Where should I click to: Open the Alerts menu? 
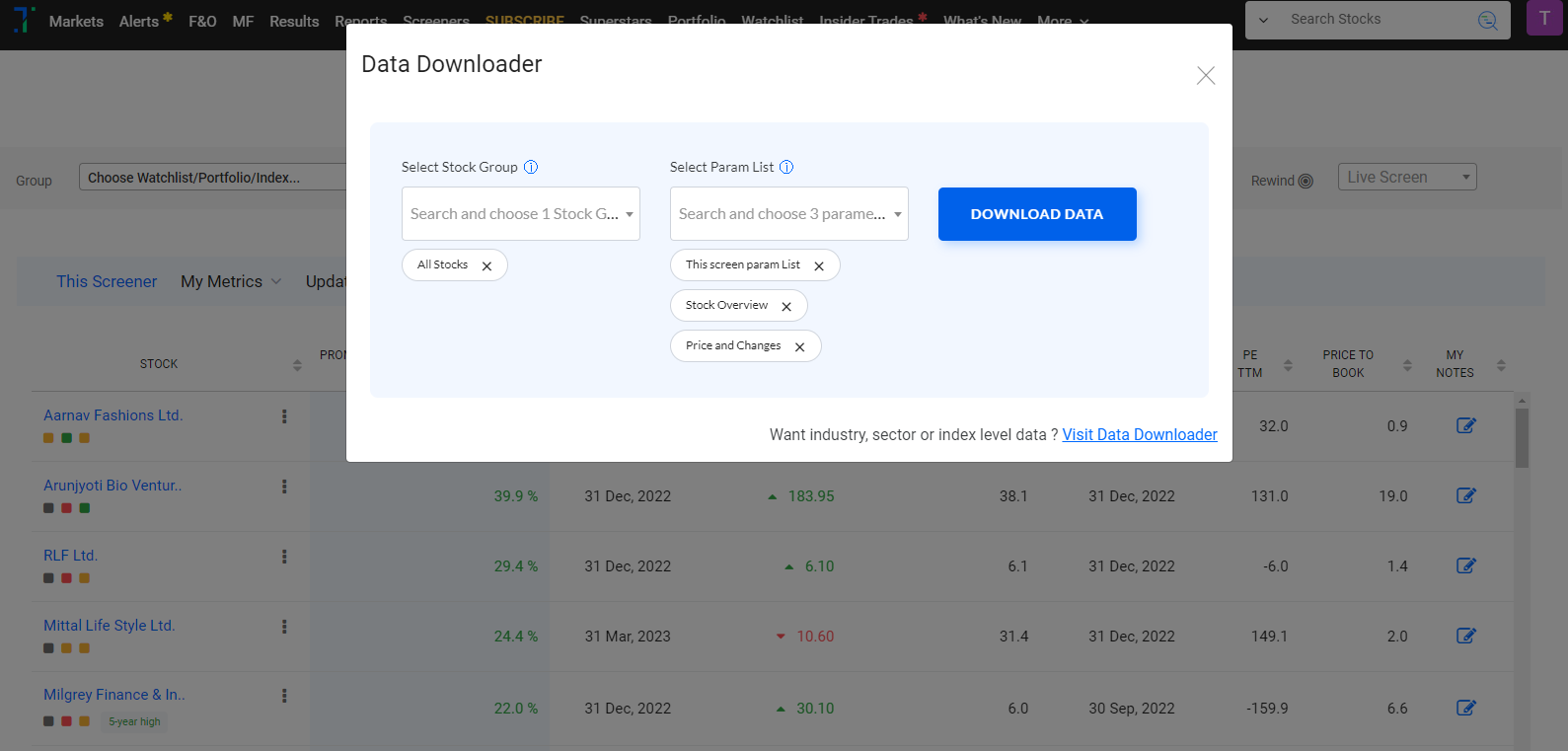click(x=139, y=22)
